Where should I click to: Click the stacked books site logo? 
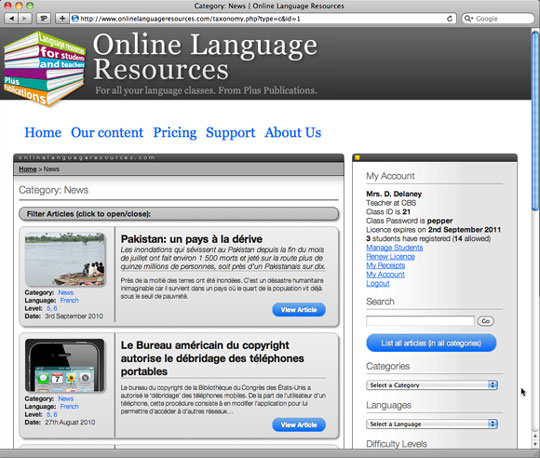tap(44, 69)
